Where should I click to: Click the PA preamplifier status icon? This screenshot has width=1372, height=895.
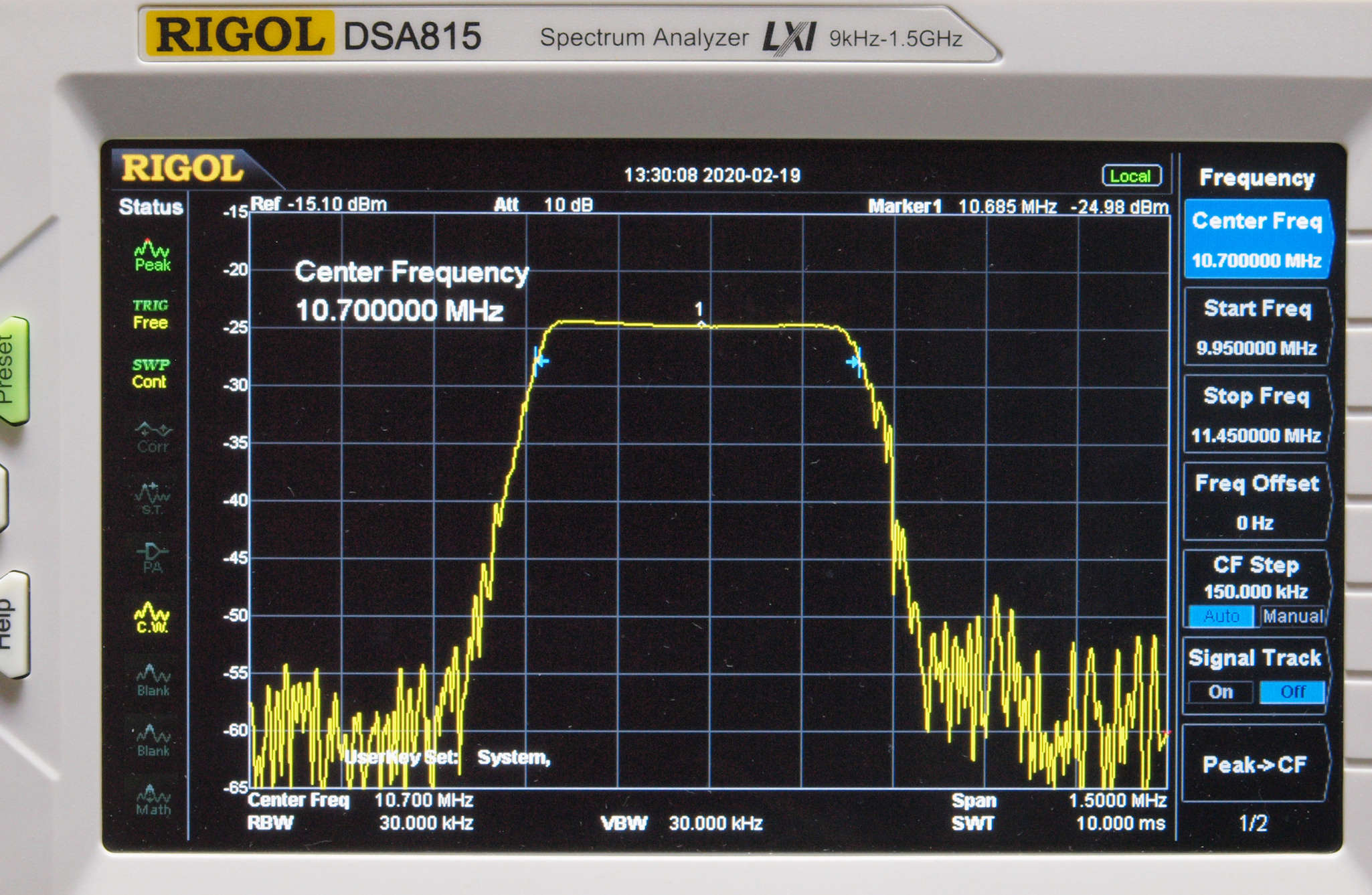click(152, 558)
